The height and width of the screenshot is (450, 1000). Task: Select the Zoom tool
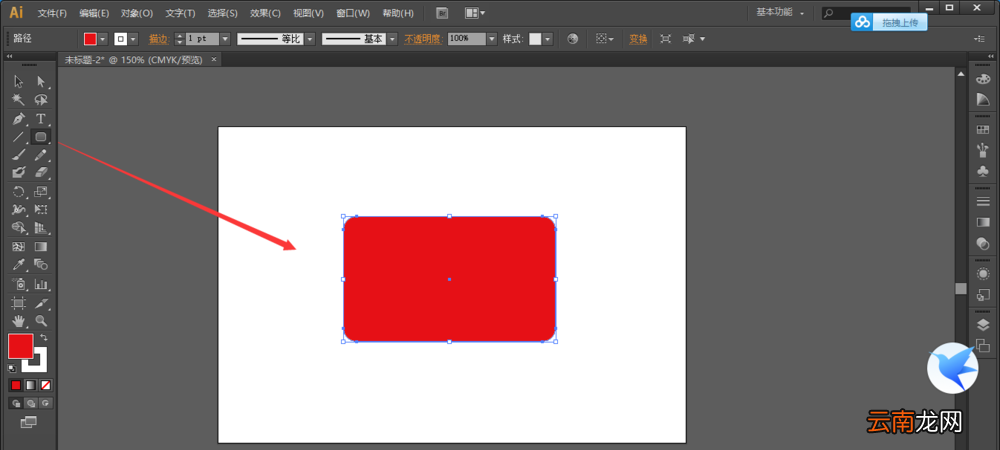(41, 321)
